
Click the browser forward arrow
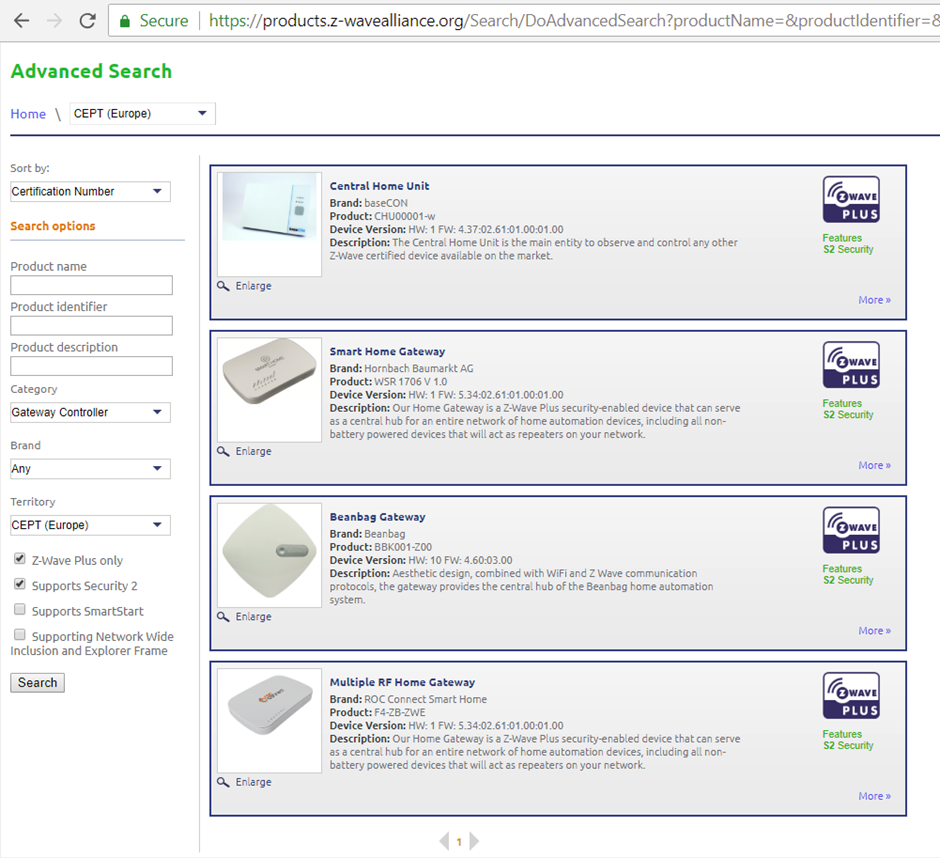click(55, 20)
